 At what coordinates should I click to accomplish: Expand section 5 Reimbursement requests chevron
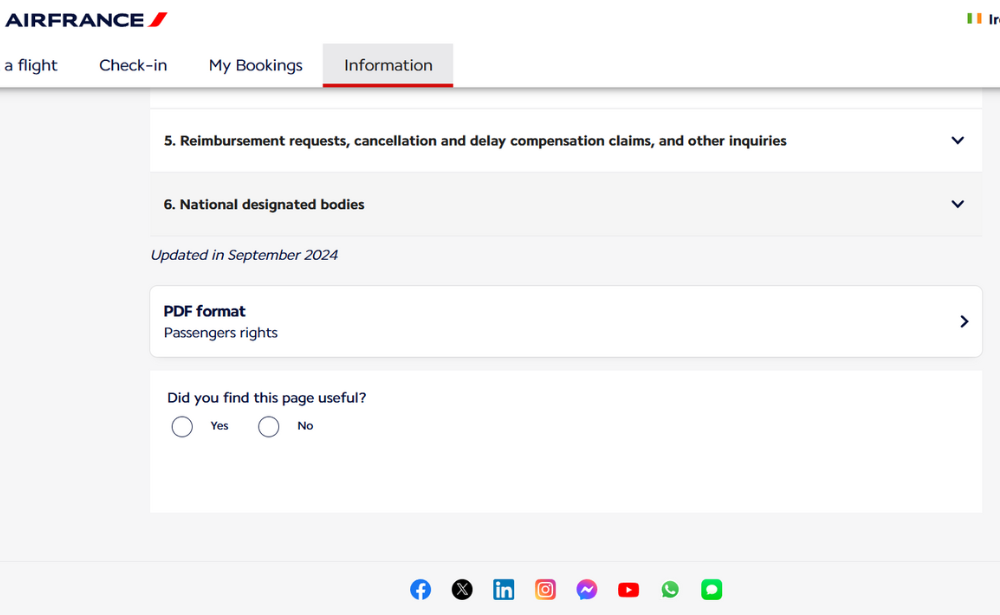[x=957, y=141]
